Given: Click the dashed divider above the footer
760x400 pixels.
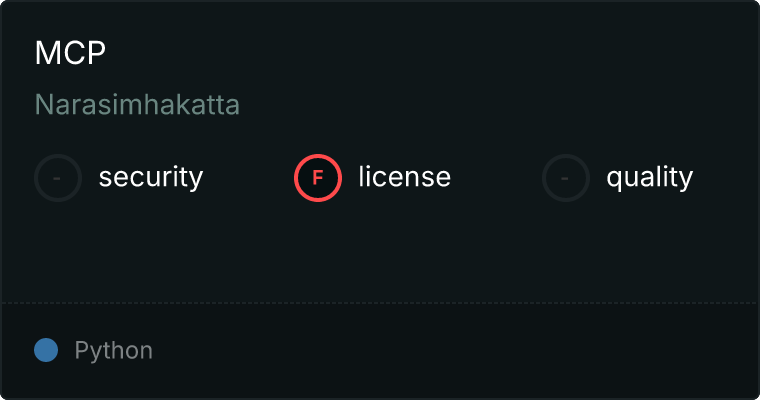Looking at the screenshot, I should 380,302.
